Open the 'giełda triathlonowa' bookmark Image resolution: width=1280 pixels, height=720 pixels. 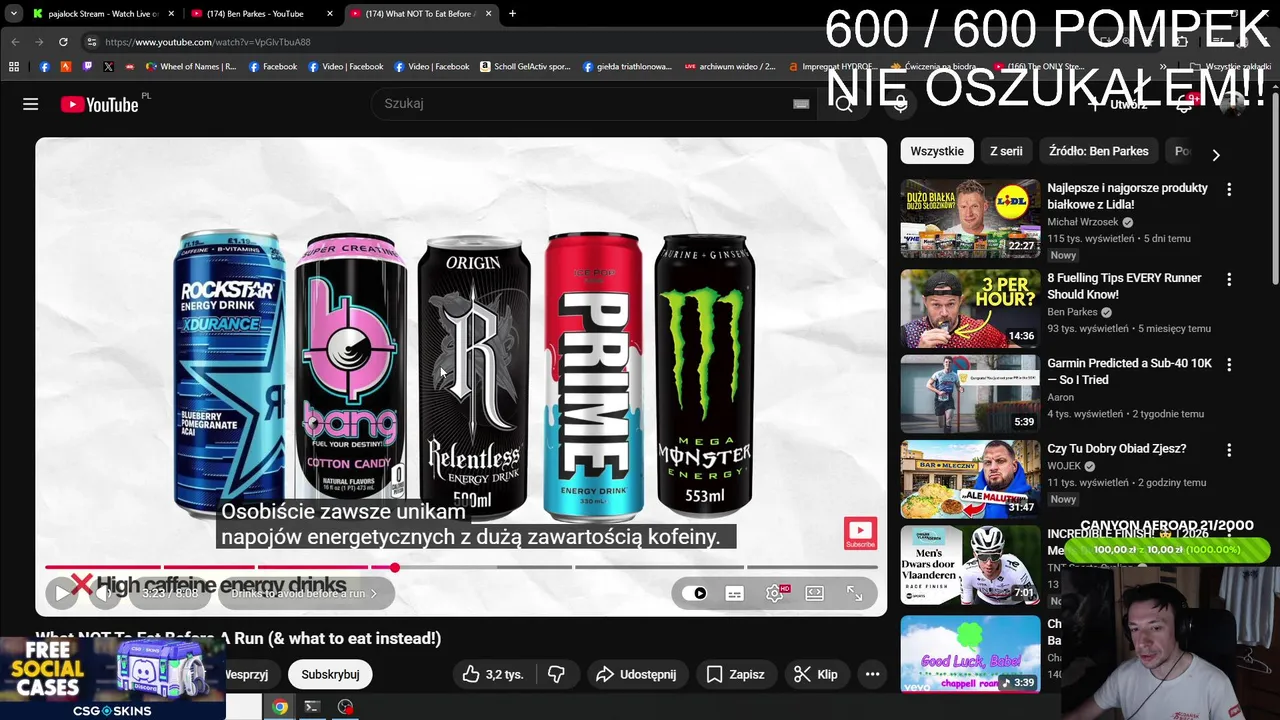tap(627, 67)
